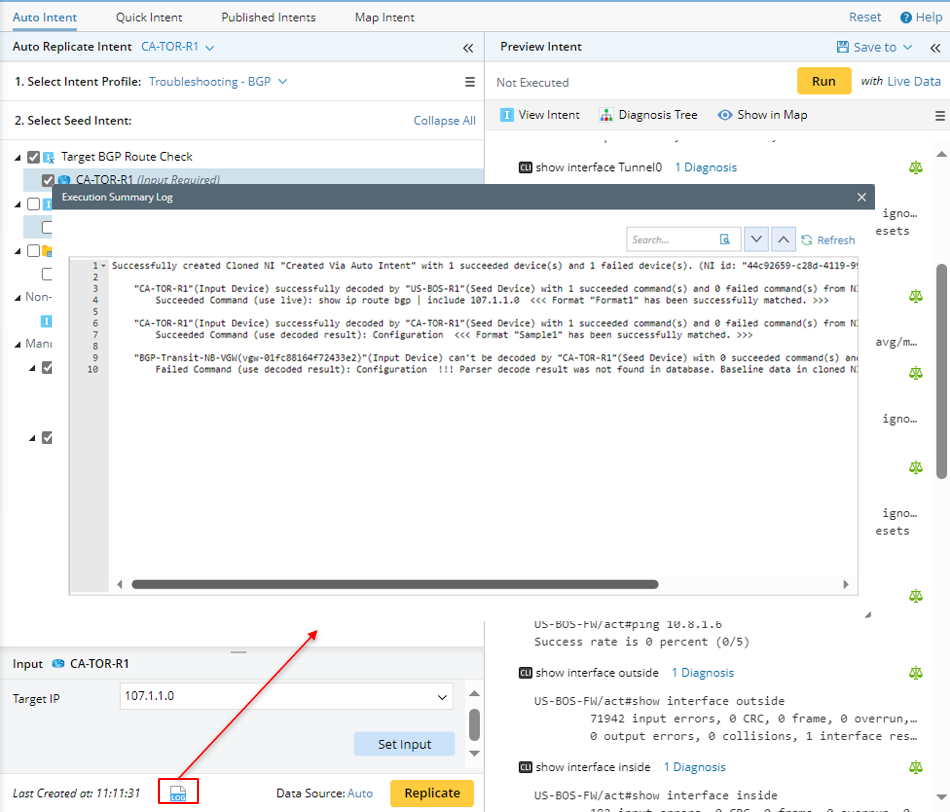Expand the Non- tree group

18,298
